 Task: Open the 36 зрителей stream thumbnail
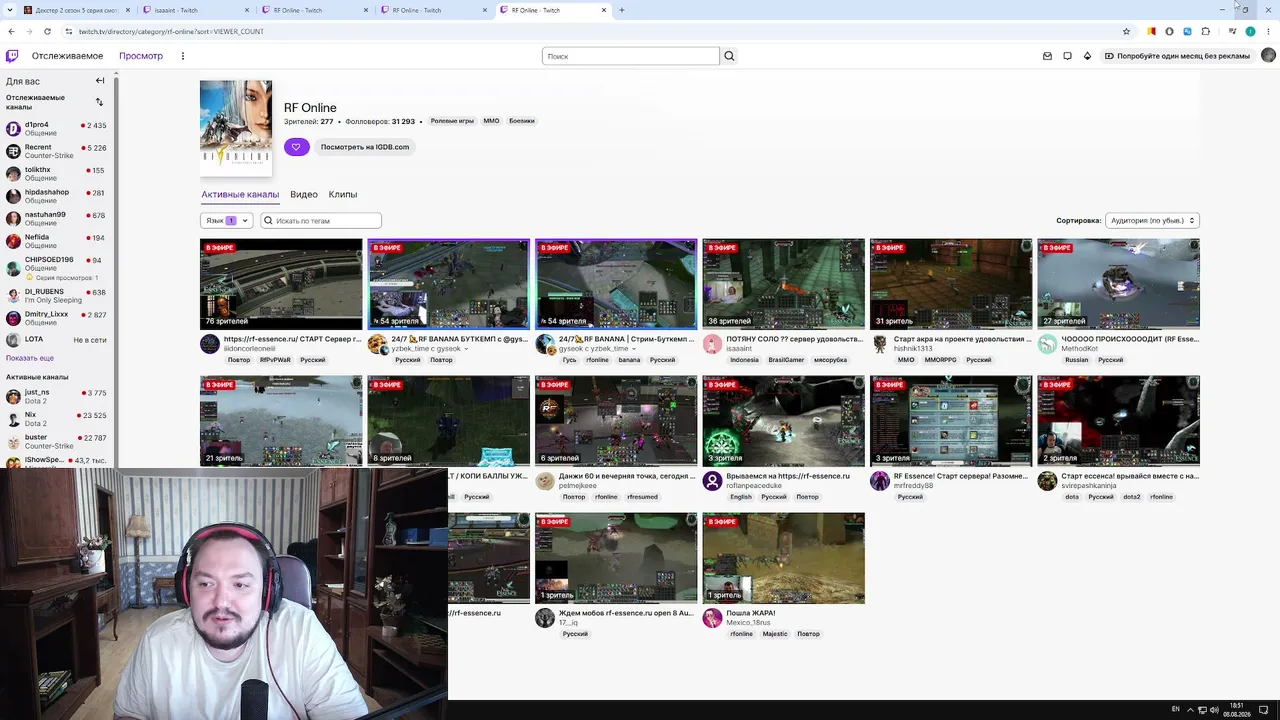(x=784, y=284)
